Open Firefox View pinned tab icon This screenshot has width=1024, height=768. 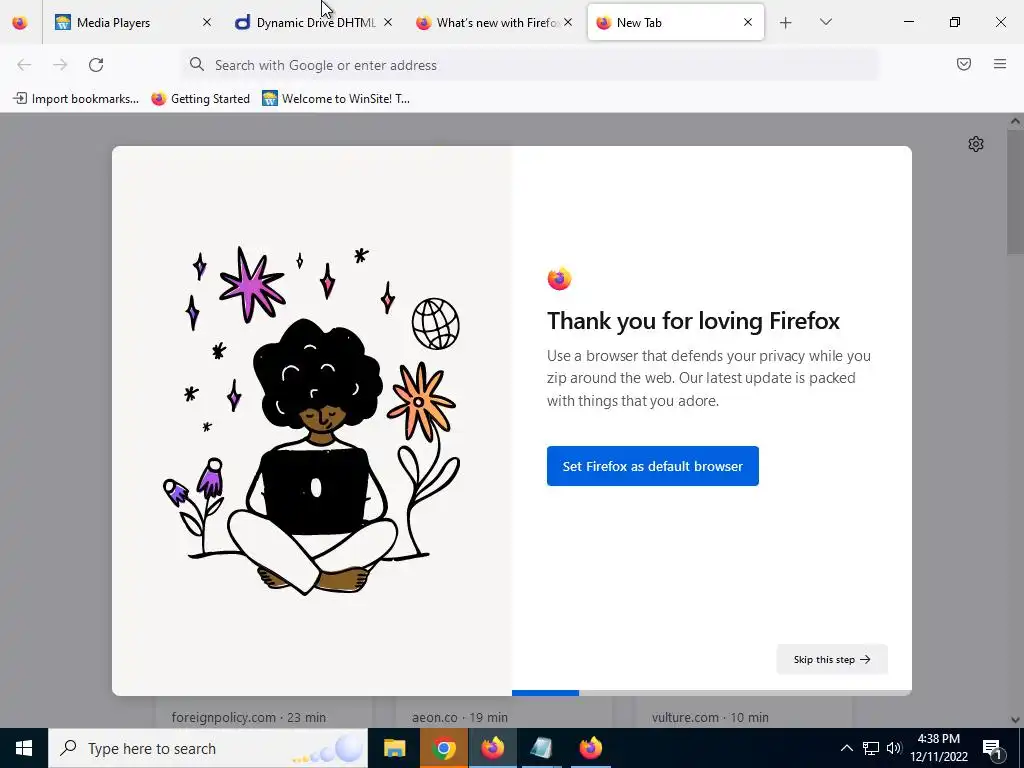20,22
